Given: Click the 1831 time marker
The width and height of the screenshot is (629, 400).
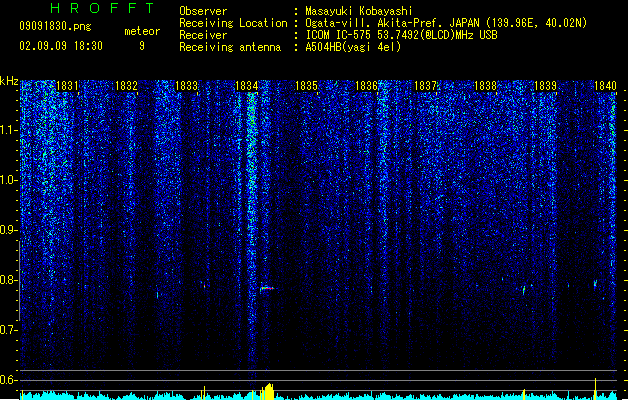Looking at the screenshot, I should [67, 86].
